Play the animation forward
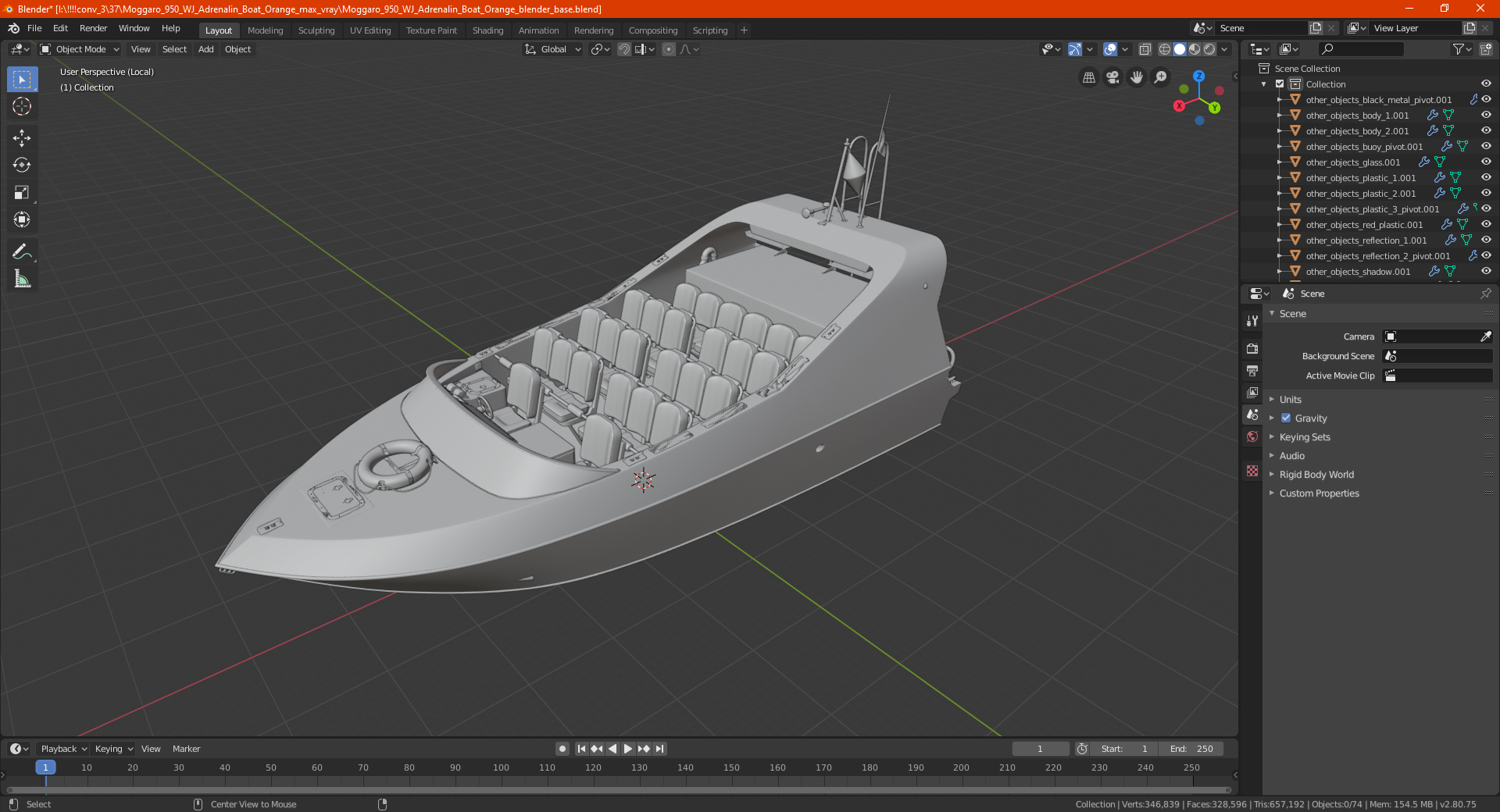The width and height of the screenshot is (1500, 812). [628, 749]
